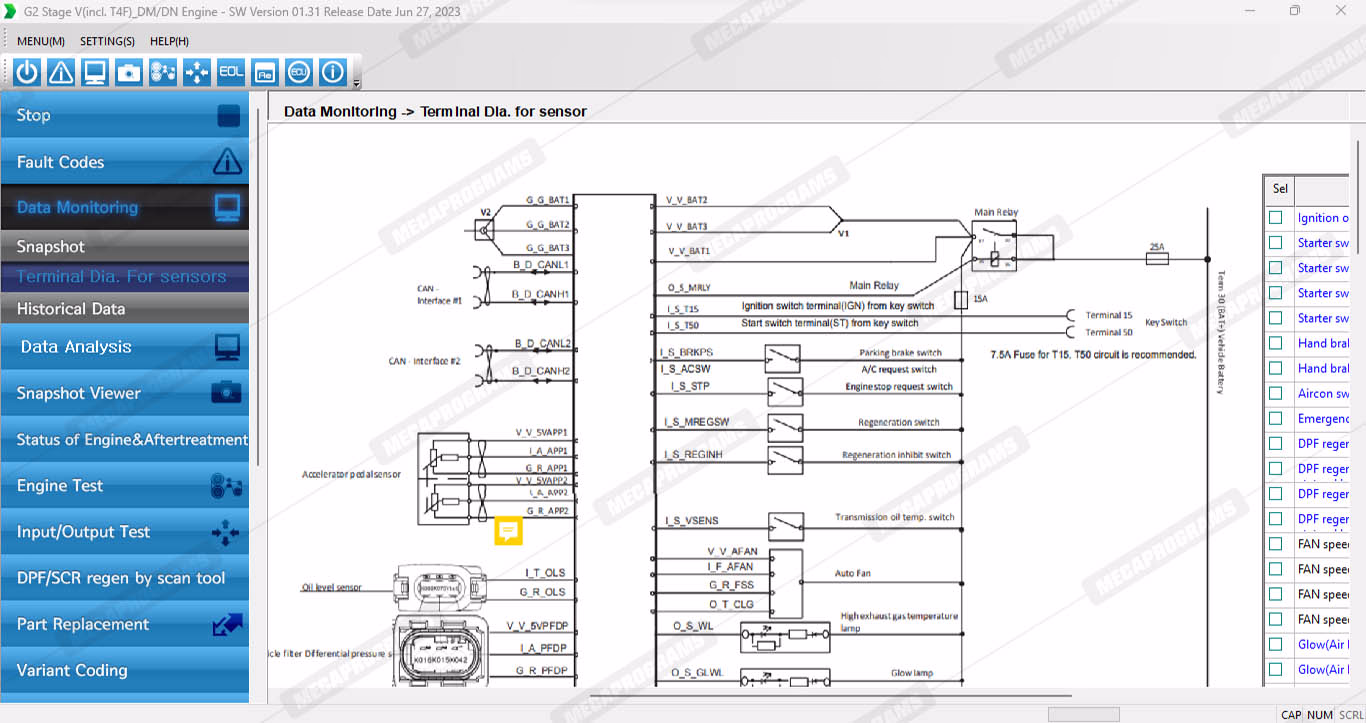Click the power icon in the toolbar
Viewport: 1366px width, 723px height.
coord(27,72)
